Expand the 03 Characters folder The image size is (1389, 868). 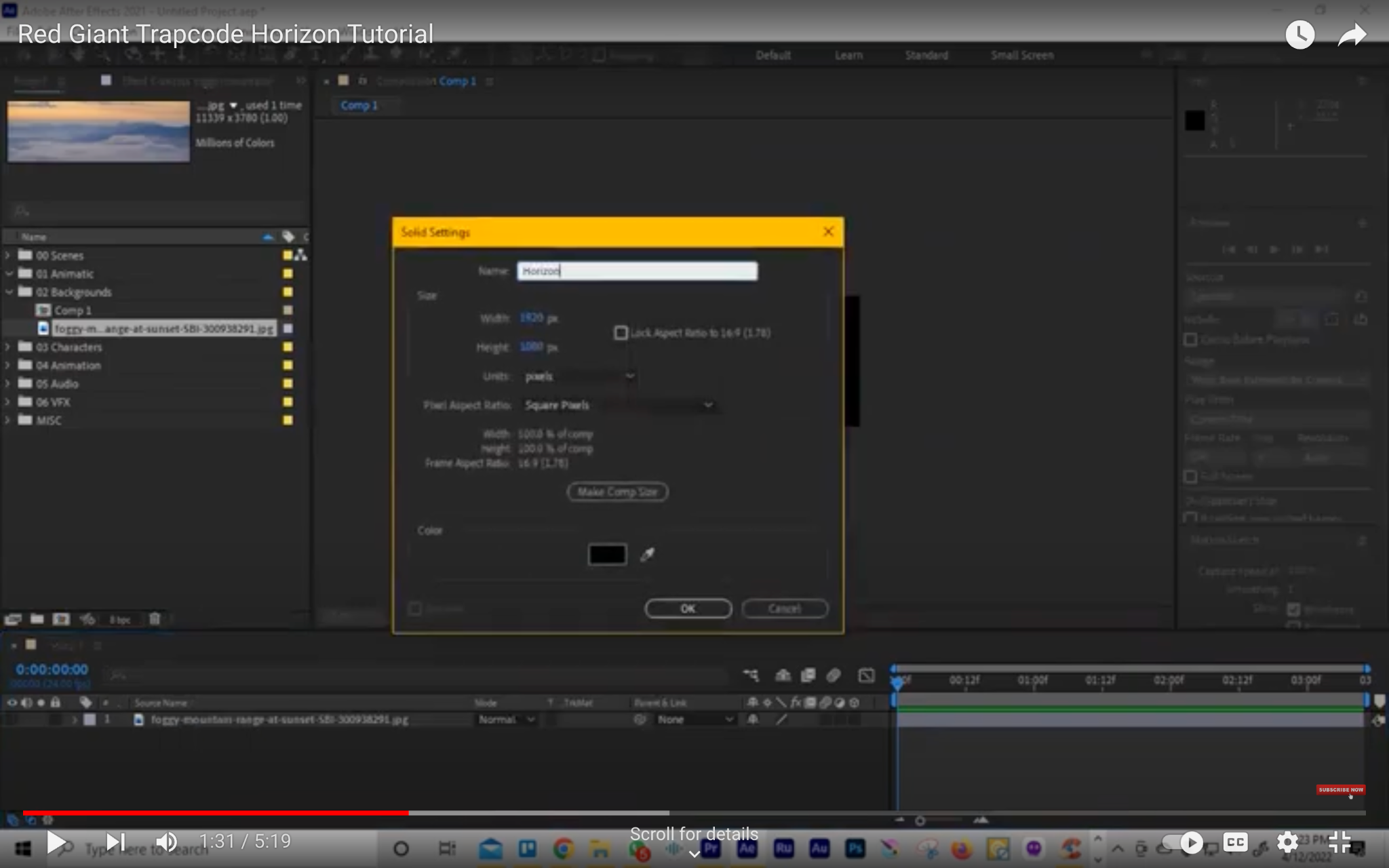(8, 347)
